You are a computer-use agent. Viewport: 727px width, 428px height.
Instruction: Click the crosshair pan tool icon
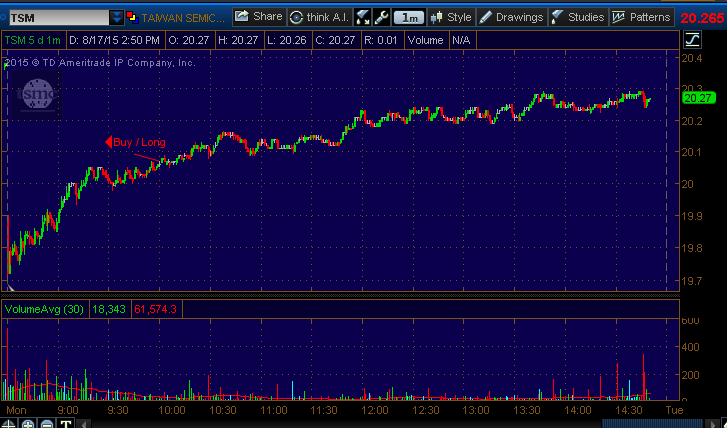pyautogui.click(x=9, y=424)
